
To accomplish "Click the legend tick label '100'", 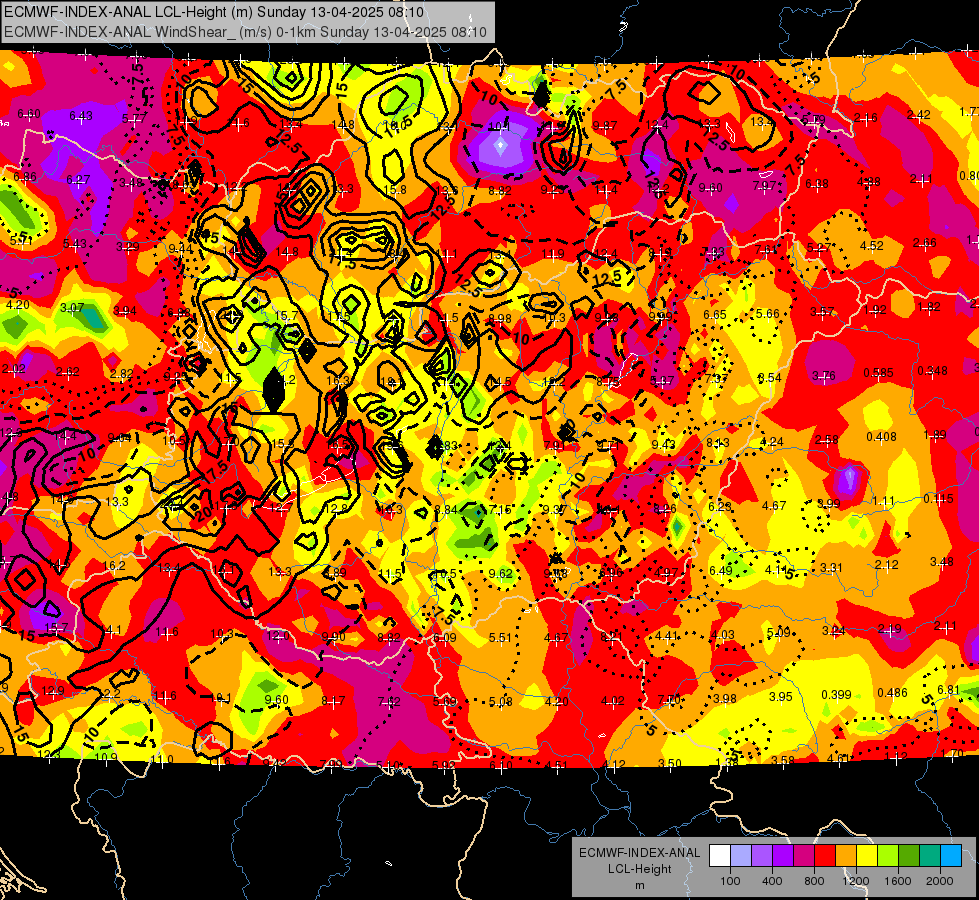I will tap(730, 881).
